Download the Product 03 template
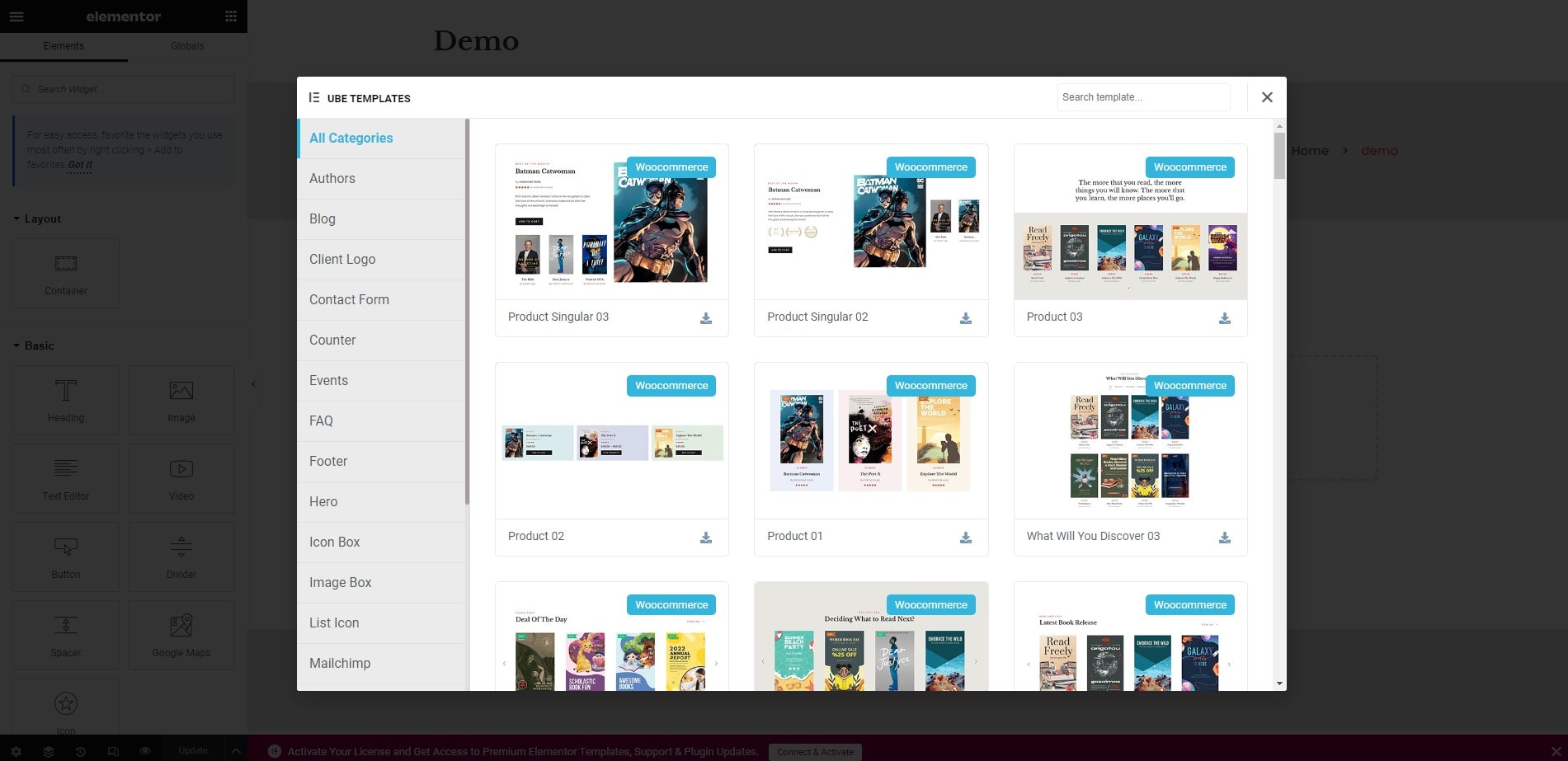This screenshot has height=761, width=1568. (x=1225, y=318)
